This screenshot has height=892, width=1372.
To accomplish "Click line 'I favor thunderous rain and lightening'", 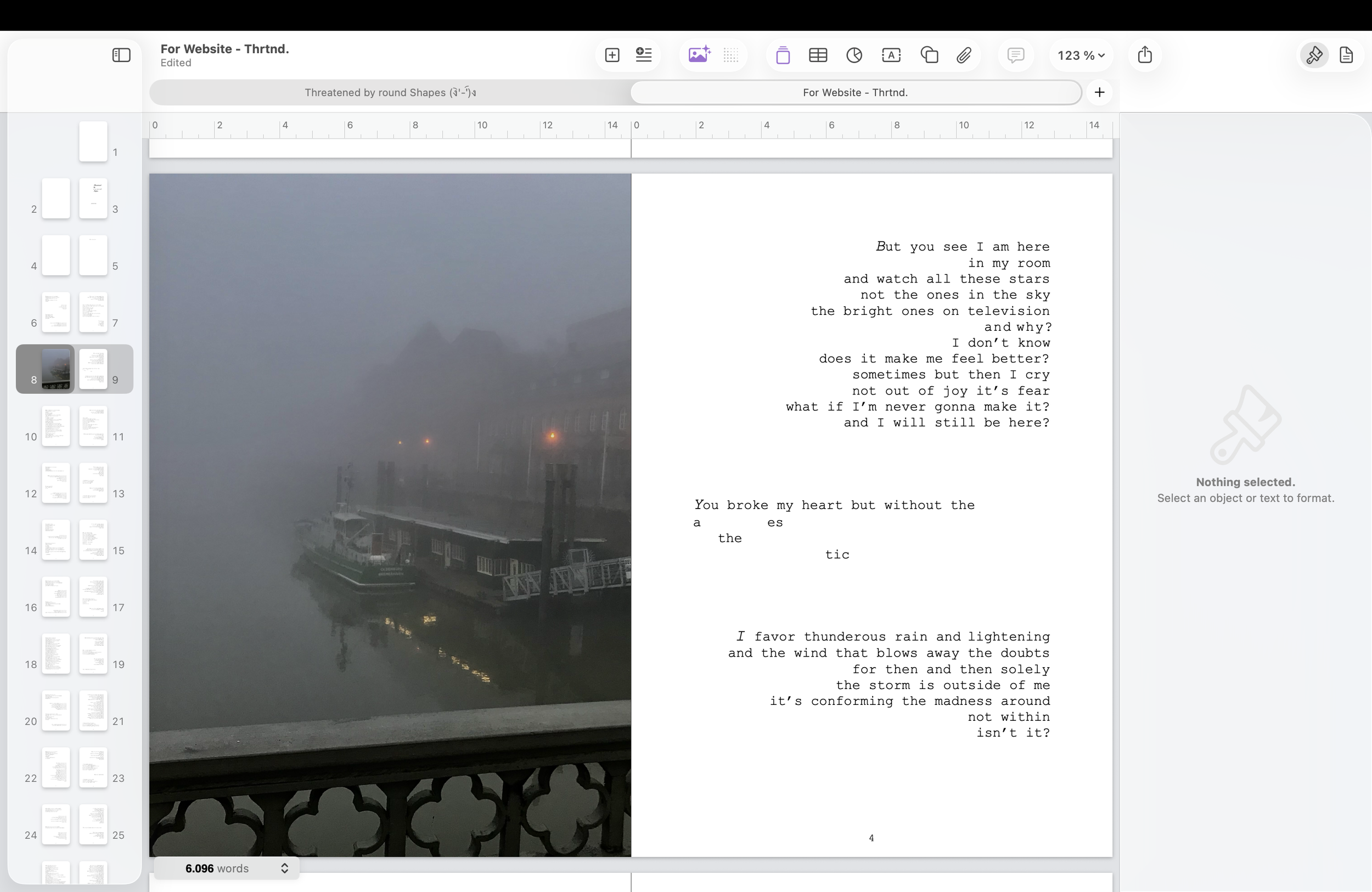I will (893, 637).
